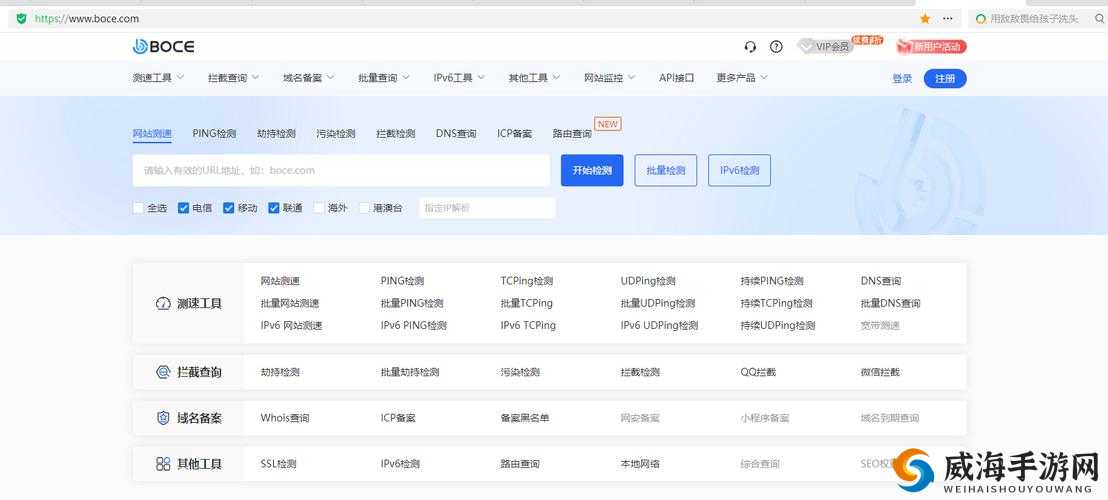
Task: Click the 测速工具 speedometer category icon
Action: (x=163, y=304)
